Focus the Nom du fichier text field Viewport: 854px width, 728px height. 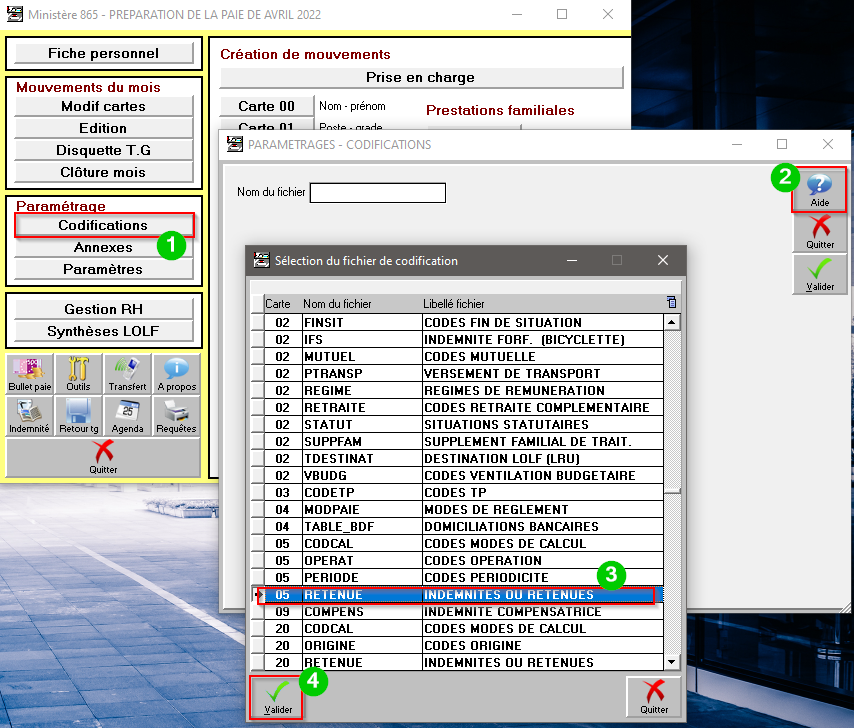[377, 192]
